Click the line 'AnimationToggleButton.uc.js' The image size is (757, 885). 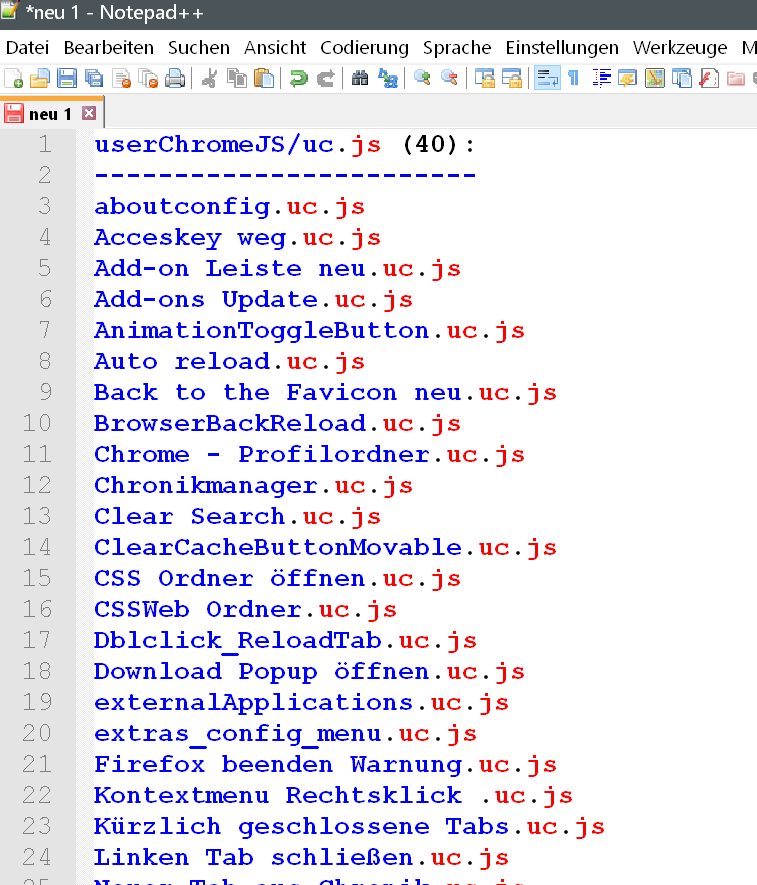(309, 331)
